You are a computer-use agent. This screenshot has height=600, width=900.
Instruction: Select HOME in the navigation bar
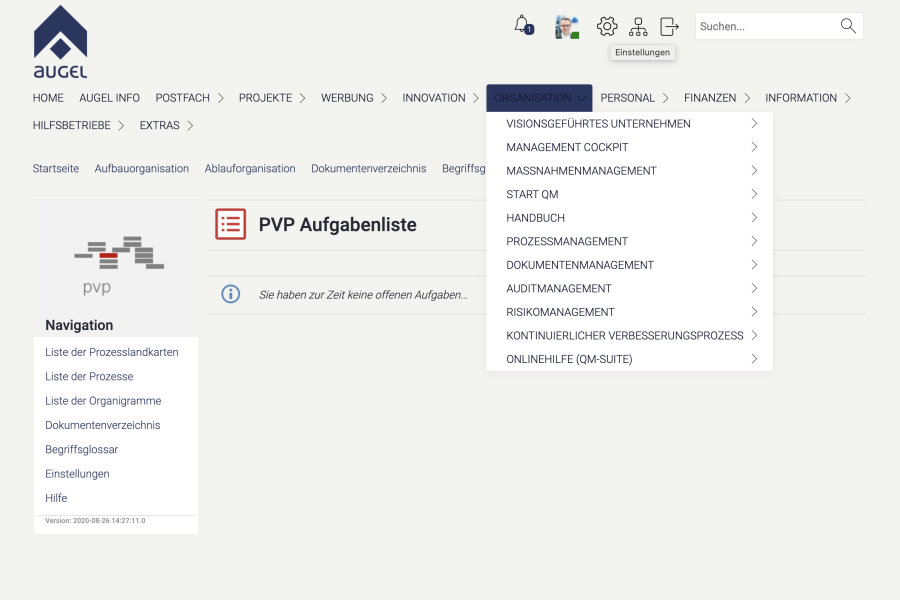[48, 97]
